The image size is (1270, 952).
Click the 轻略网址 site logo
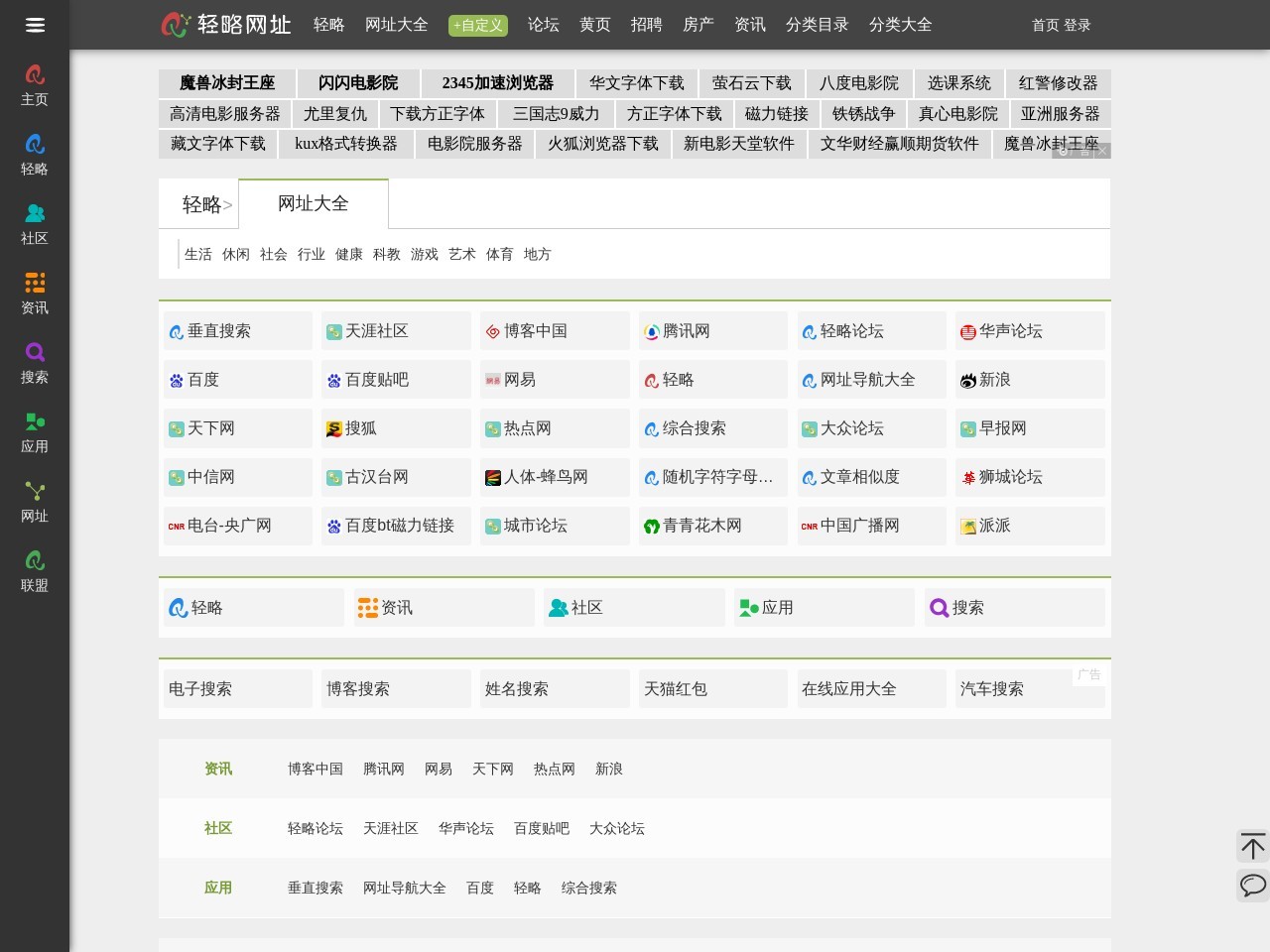pos(226,25)
